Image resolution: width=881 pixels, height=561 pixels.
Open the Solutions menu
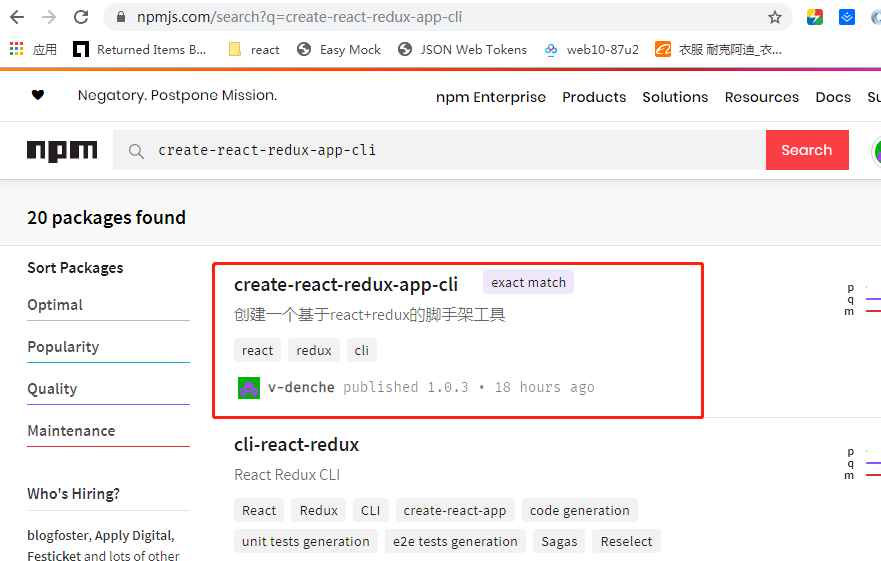(x=675, y=97)
